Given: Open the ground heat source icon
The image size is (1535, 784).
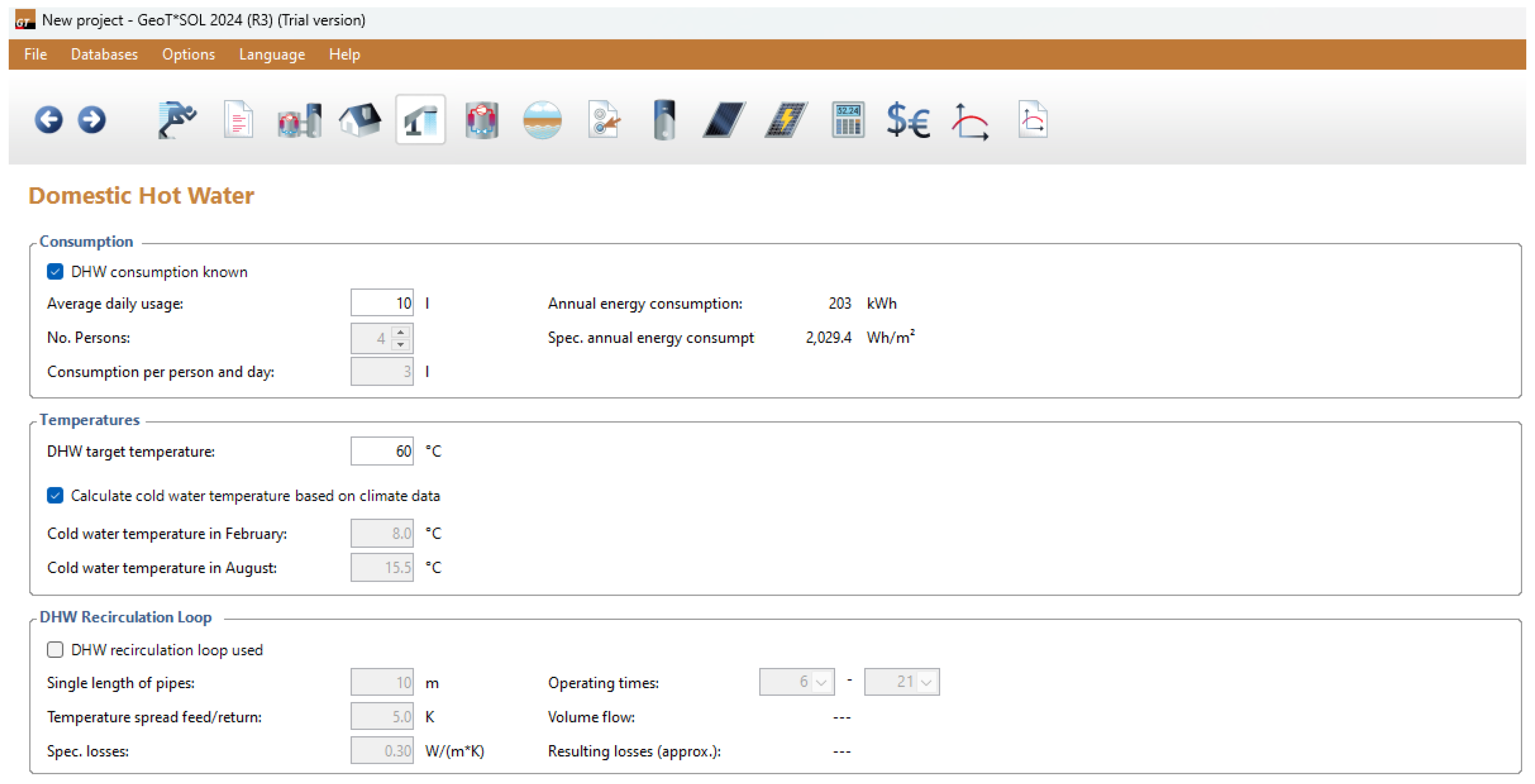Looking at the screenshot, I should point(542,120).
